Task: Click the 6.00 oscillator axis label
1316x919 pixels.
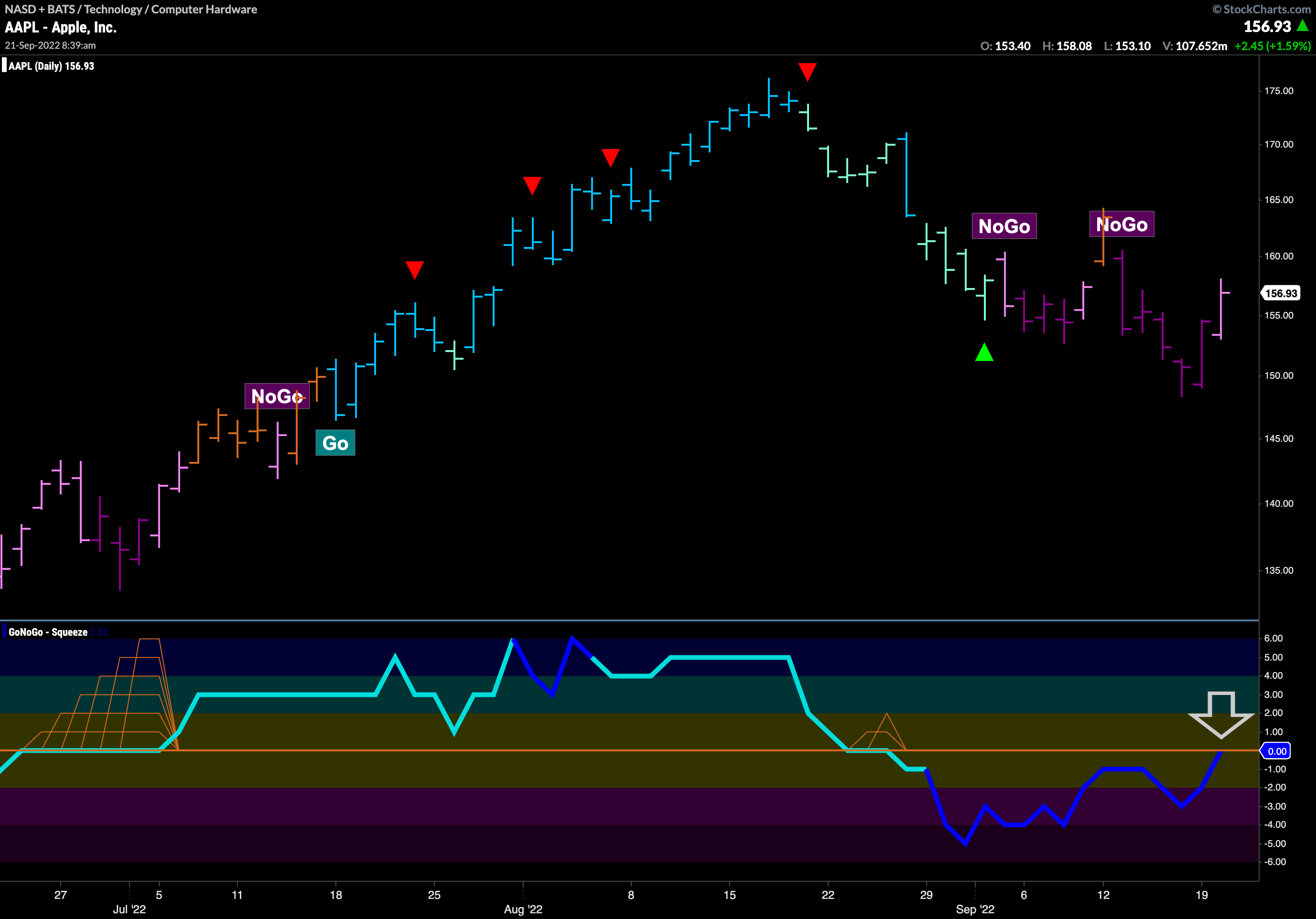Action: tap(1273, 638)
